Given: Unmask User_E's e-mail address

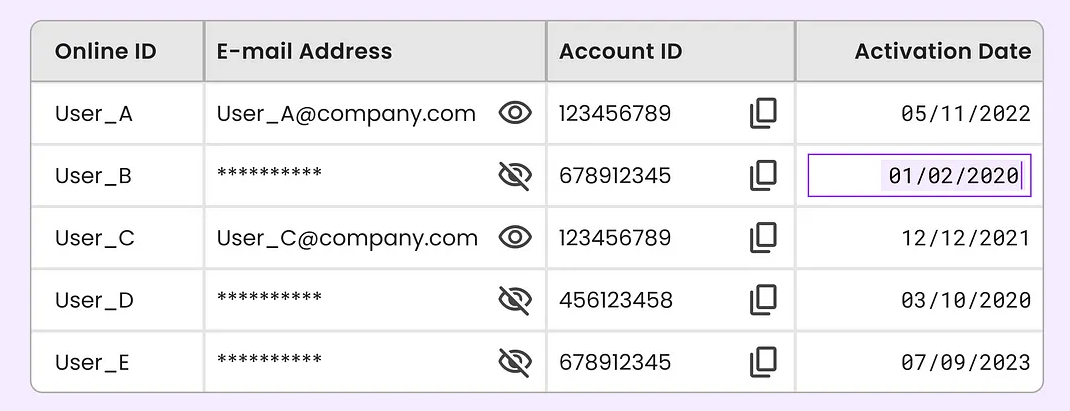Looking at the screenshot, I should tap(515, 362).
